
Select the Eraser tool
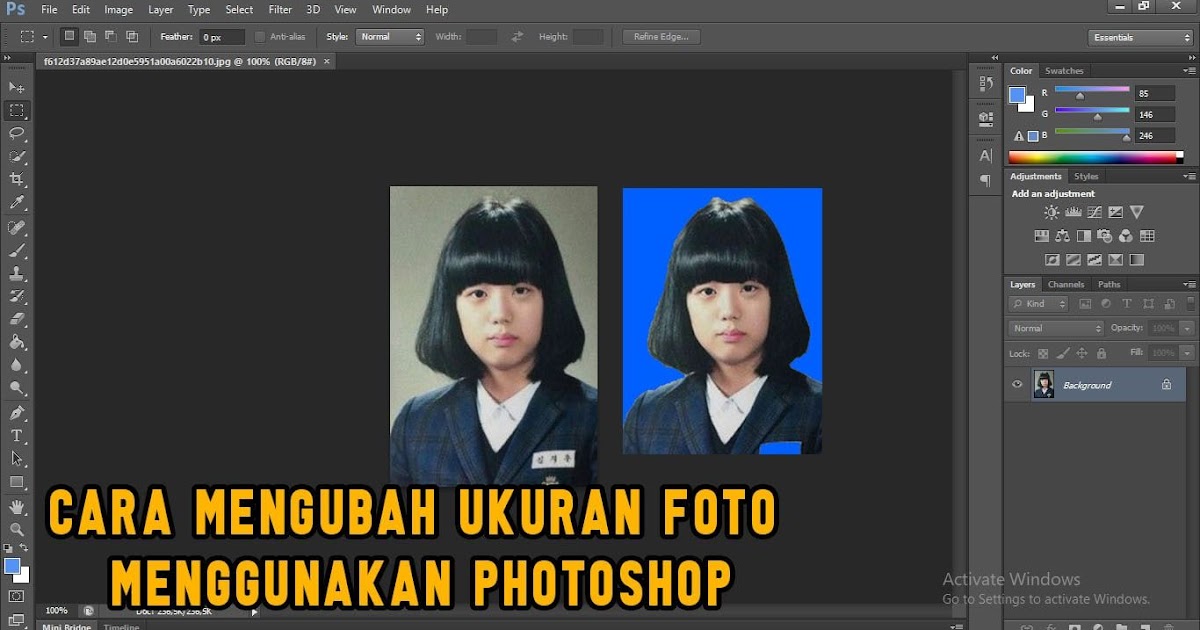pyautogui.click(x=17, y=319)
